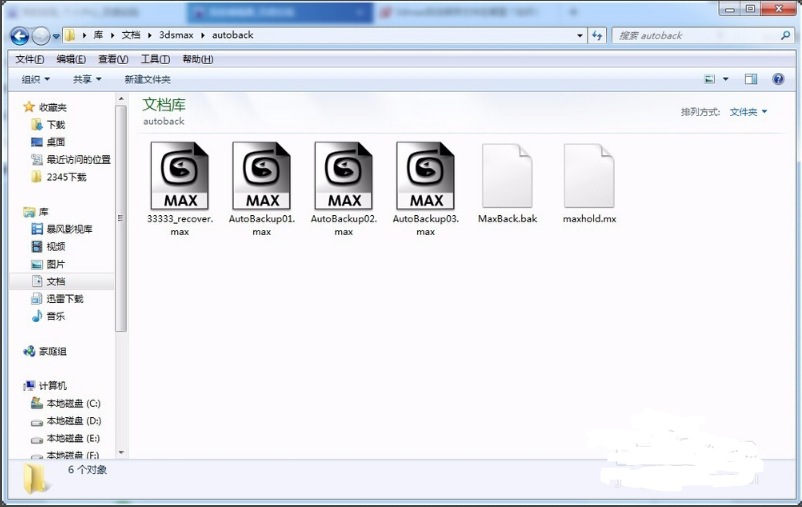Image resolution: width=802 pixels, height=507 pixels.
Task: Select the maxhold.mx file icon
Action: coord(589,175)
